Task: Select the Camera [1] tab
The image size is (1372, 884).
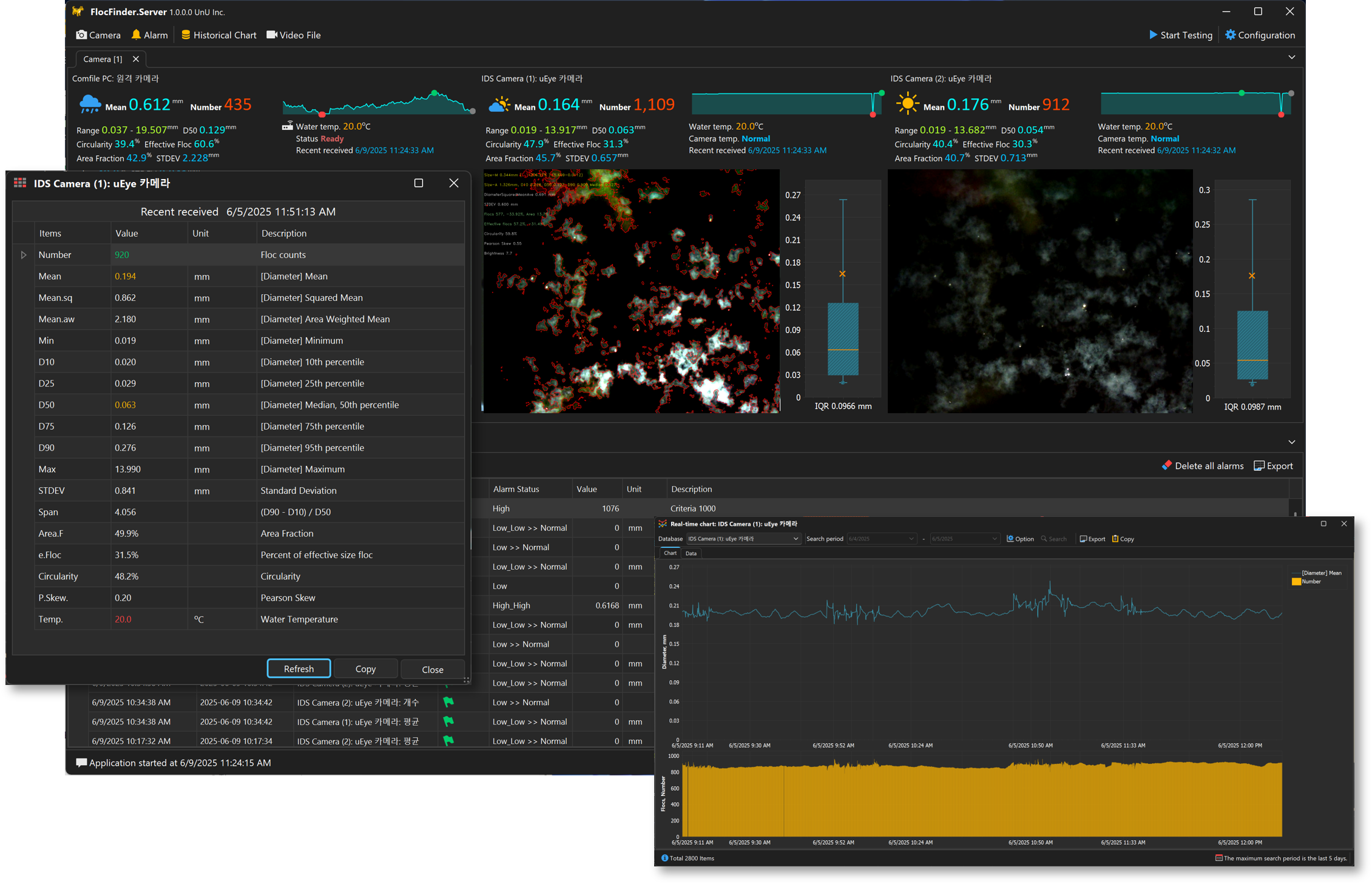Action: pos(102,59)
